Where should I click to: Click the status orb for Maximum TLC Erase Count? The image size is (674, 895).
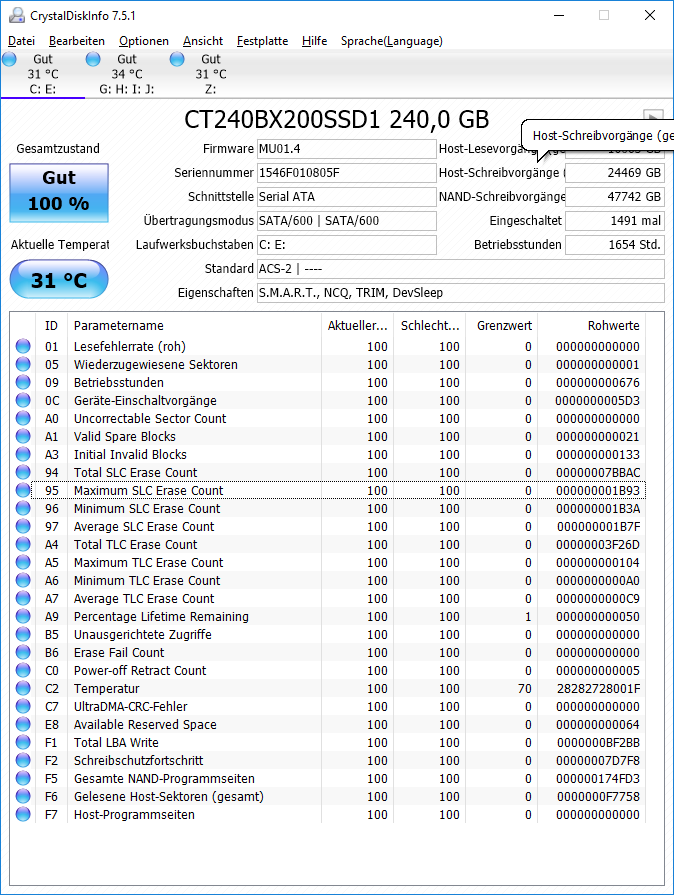pyautogui.click(x=23, y=562)
